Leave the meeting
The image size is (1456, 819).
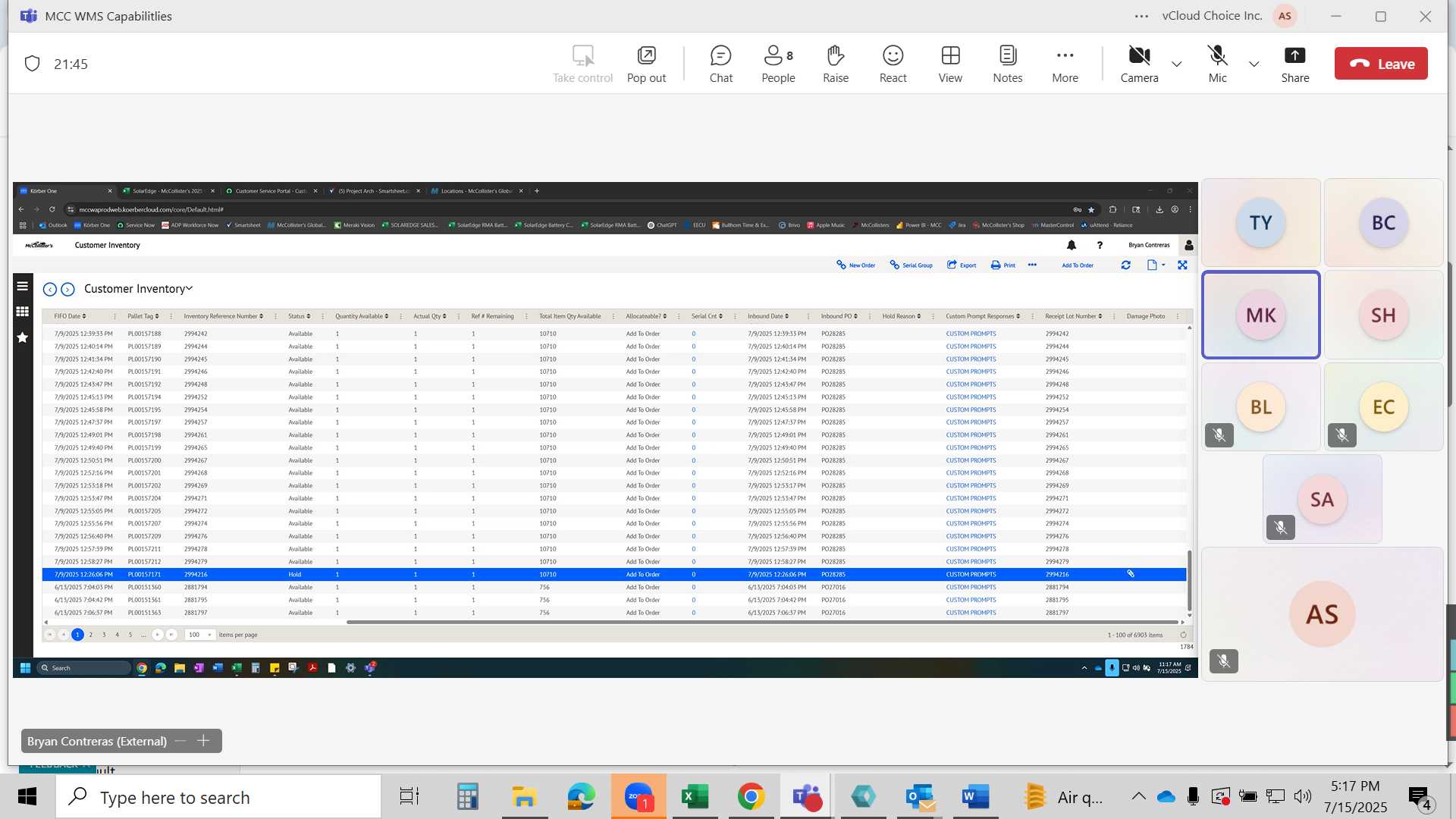(1381, 64)
